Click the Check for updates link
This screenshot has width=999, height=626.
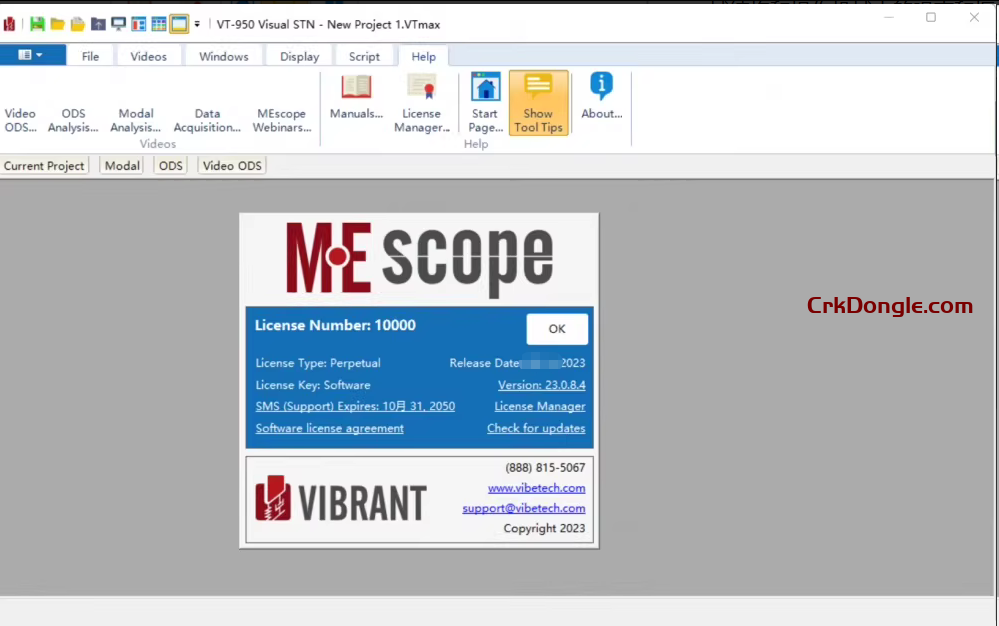click(x=536, y=428)
